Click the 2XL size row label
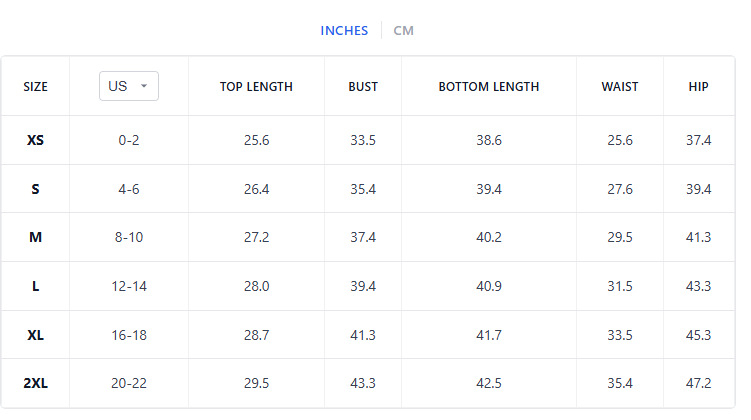This screenshot has width=751, height=420. click(35, 383)
